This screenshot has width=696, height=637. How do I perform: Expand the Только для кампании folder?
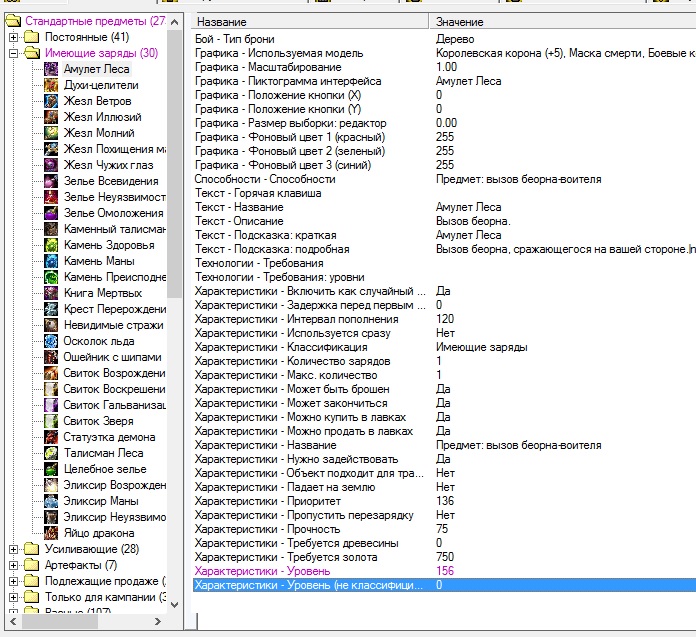pyautogui.click(x=13, y=597)
